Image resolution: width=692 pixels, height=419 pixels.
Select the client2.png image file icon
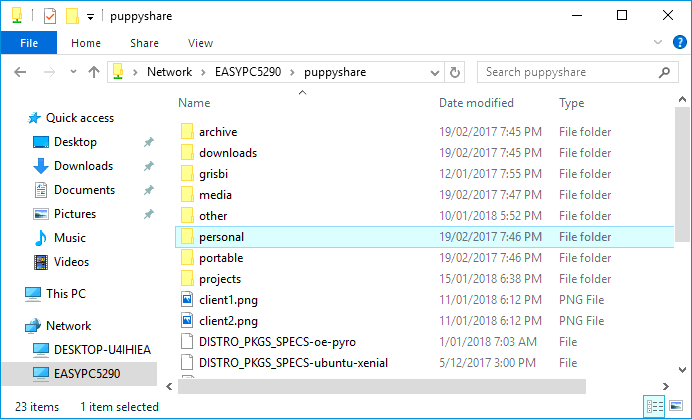[x=187, y=321]
